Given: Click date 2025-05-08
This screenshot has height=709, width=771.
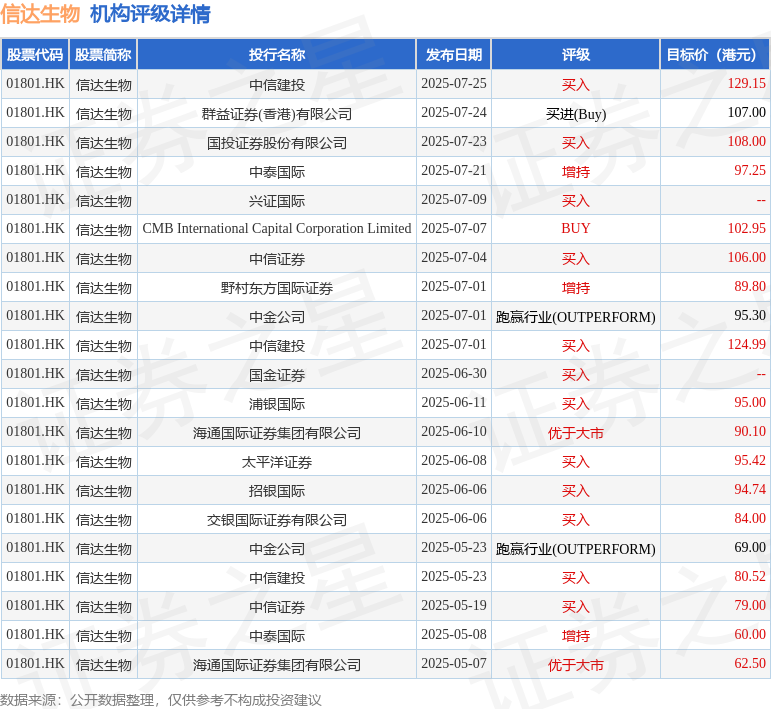Looking at the screenshot, I should coord(454,635).
